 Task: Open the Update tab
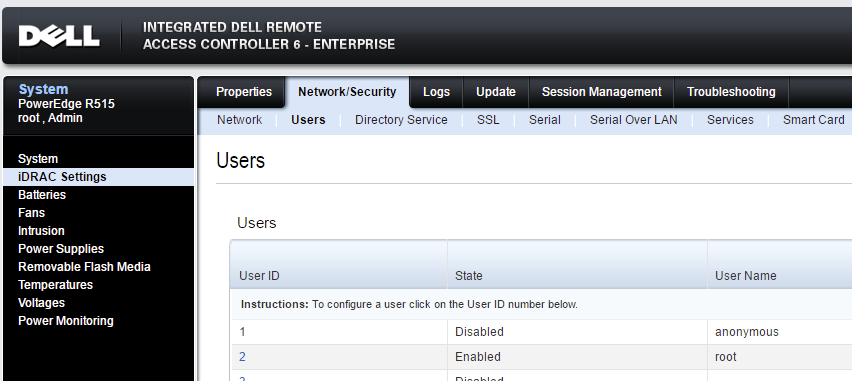tap(496, 92)
